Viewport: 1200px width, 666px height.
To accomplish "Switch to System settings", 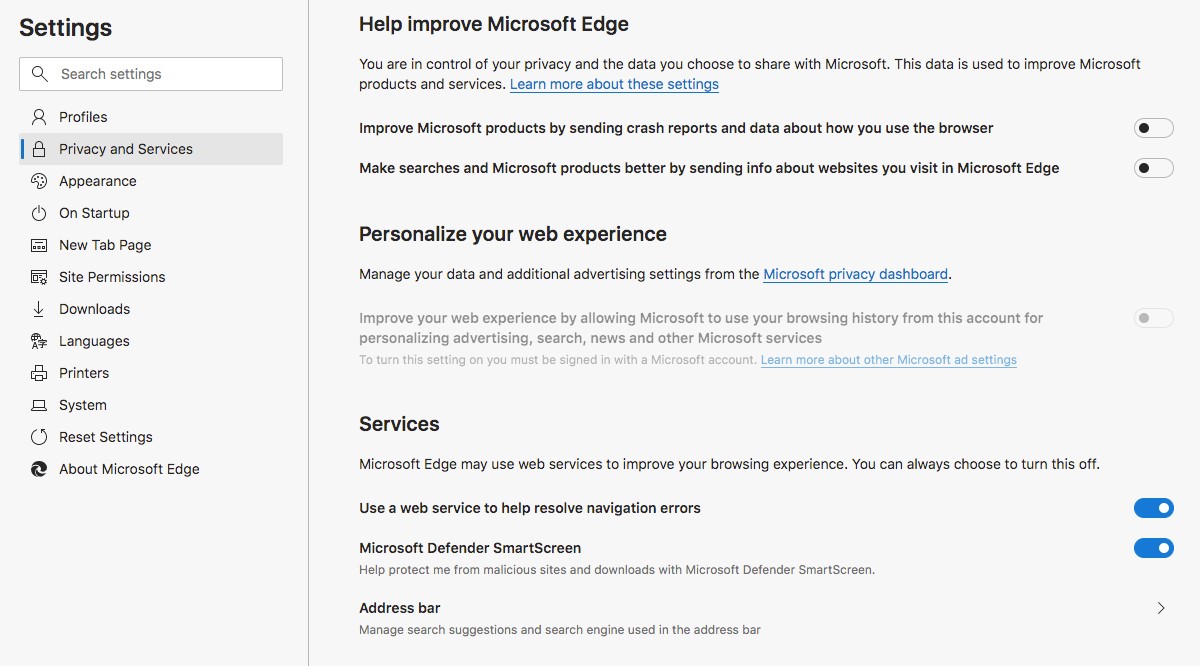I will (x=38, y=405).
